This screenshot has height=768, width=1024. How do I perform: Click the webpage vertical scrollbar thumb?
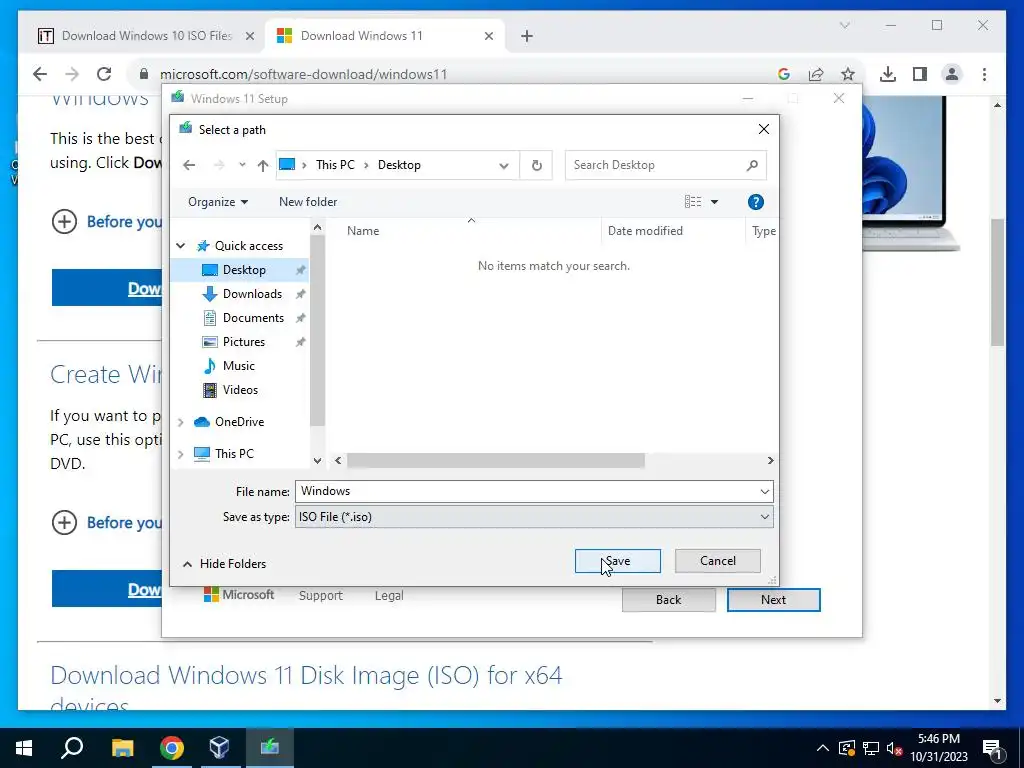click(997, 282)
